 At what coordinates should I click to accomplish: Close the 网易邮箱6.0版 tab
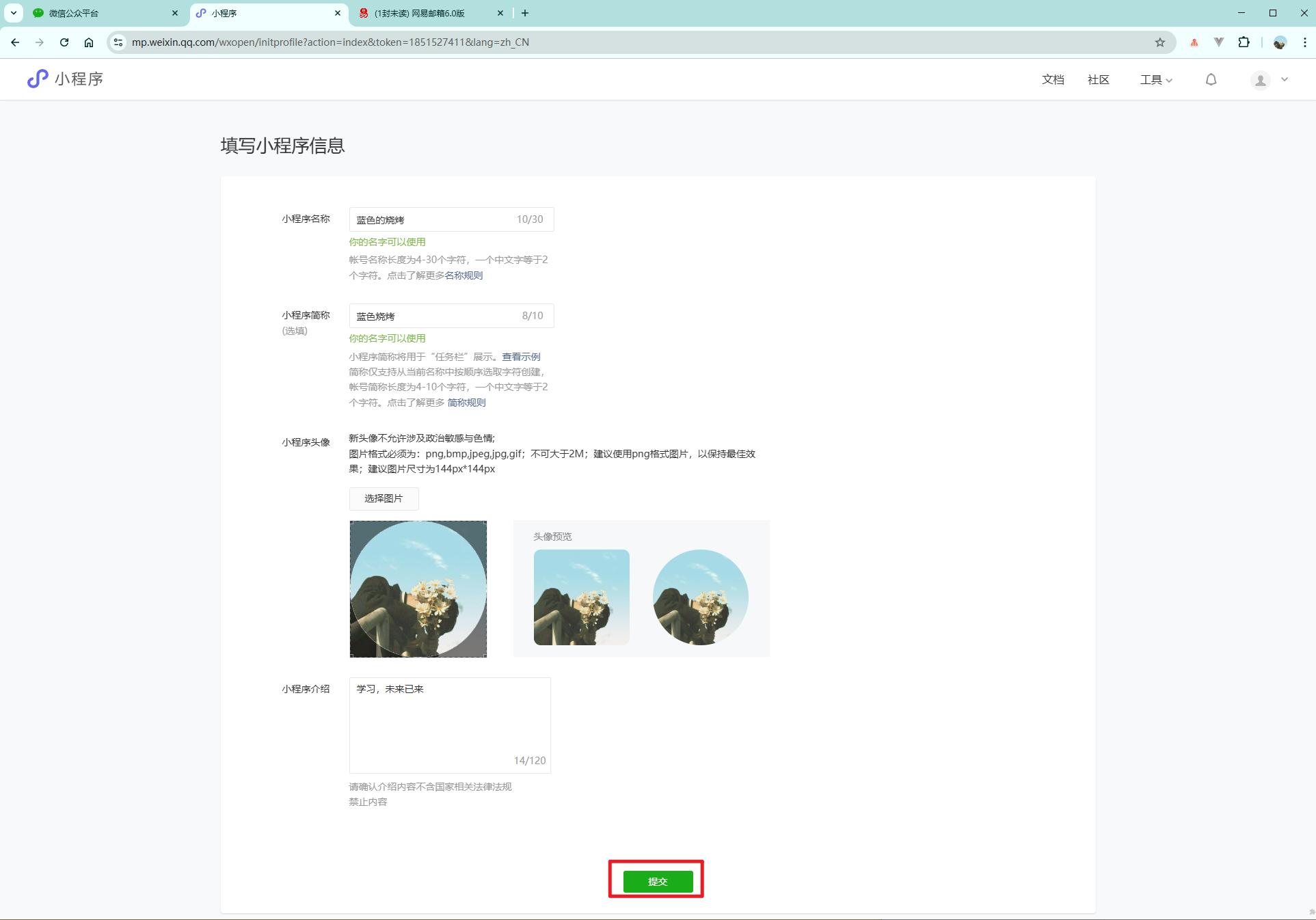tap(500, 13)
